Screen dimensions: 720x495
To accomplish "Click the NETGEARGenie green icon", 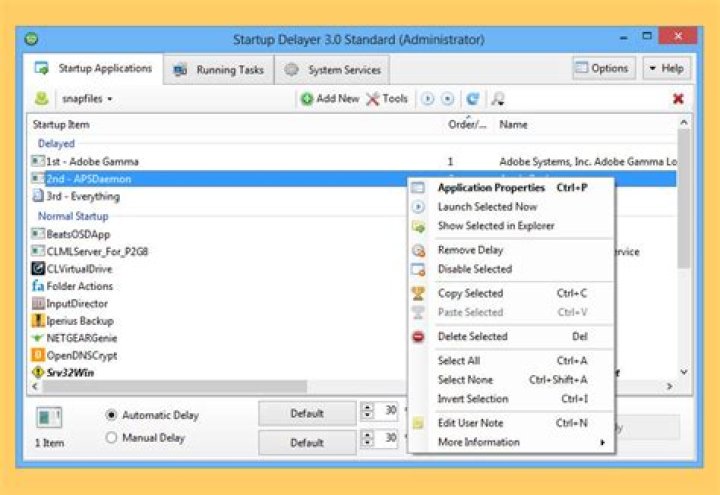I will (x=38, y=338).
